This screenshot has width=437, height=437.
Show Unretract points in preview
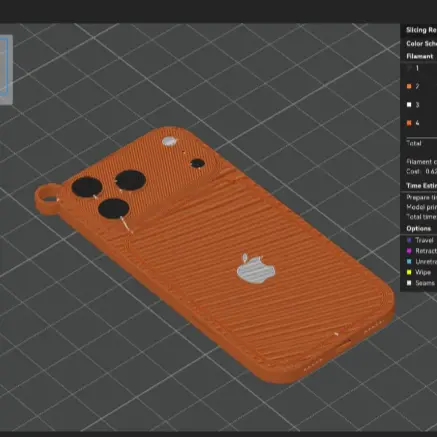tap(409, 261)
